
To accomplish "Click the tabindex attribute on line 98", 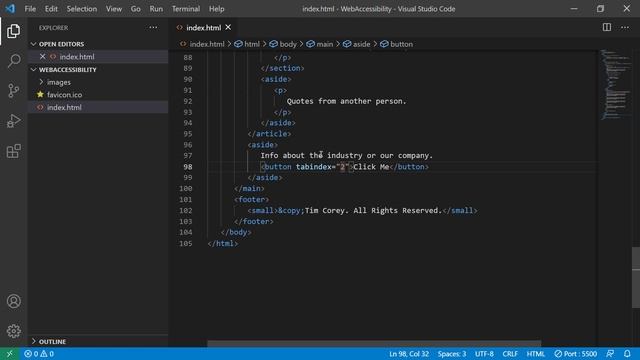I will coord(314,167).
